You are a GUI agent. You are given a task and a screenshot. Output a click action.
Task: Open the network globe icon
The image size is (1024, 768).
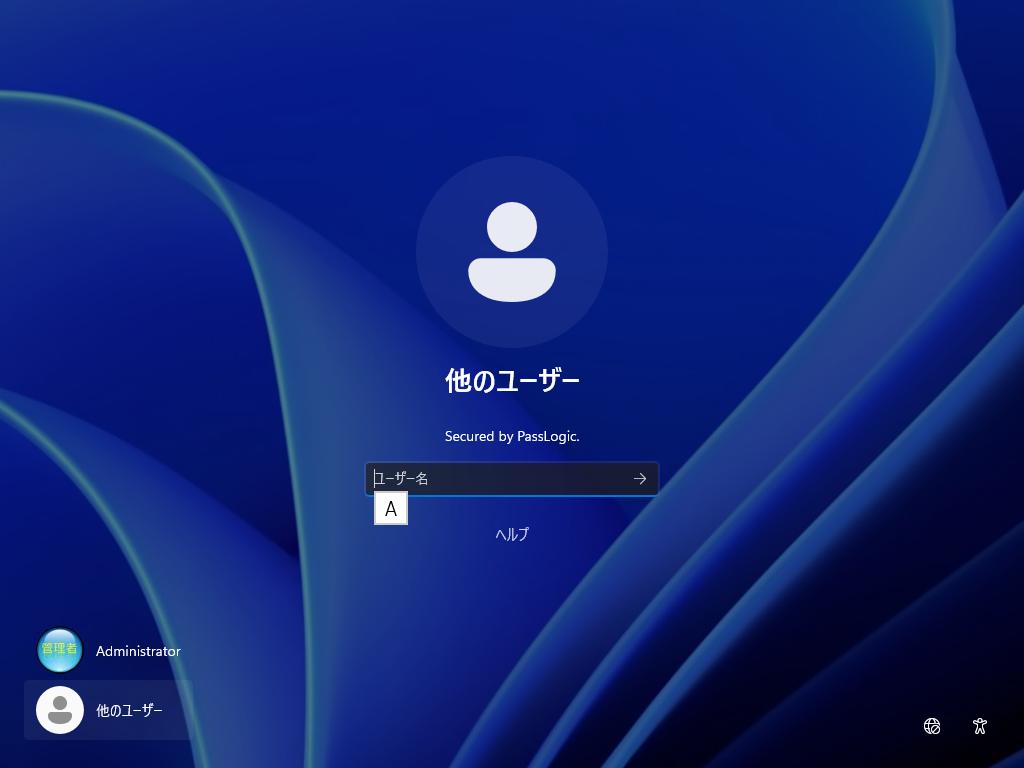932,726
